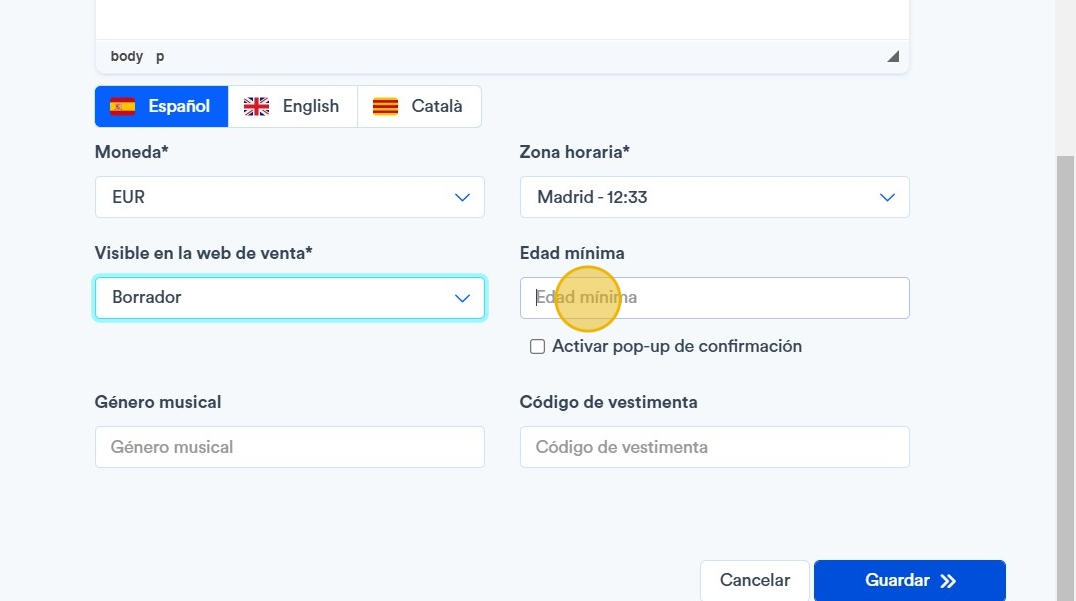Click the Spanish flag icon

tap(123, 107)
